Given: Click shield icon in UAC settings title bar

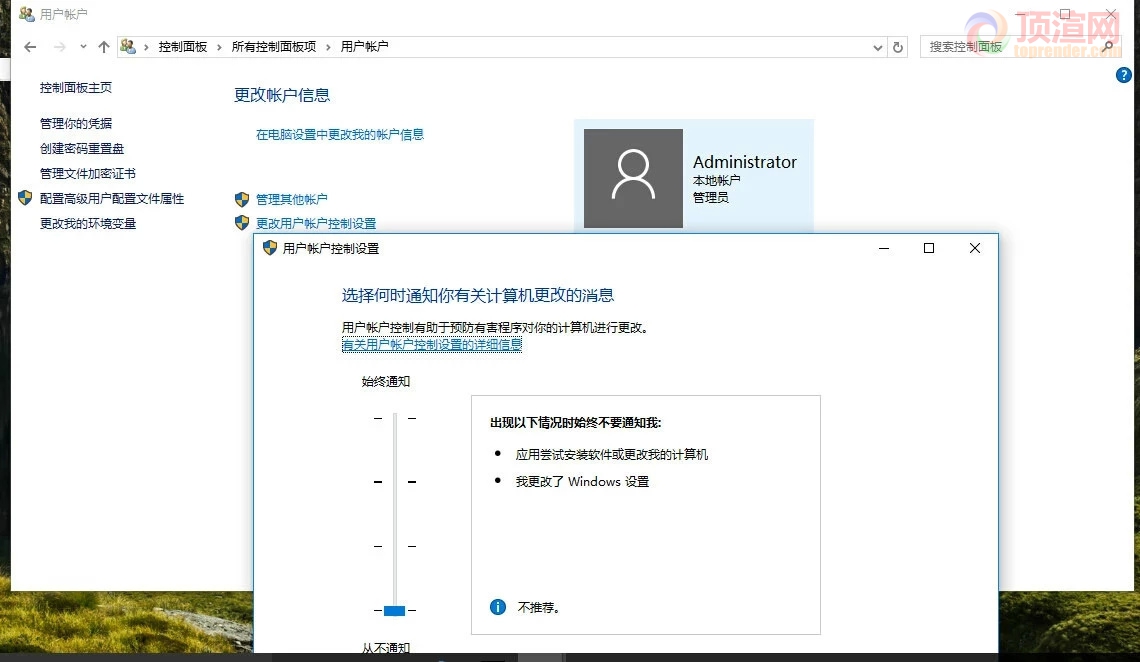Looking at the screenshot, I should click(x=270, y=248).
